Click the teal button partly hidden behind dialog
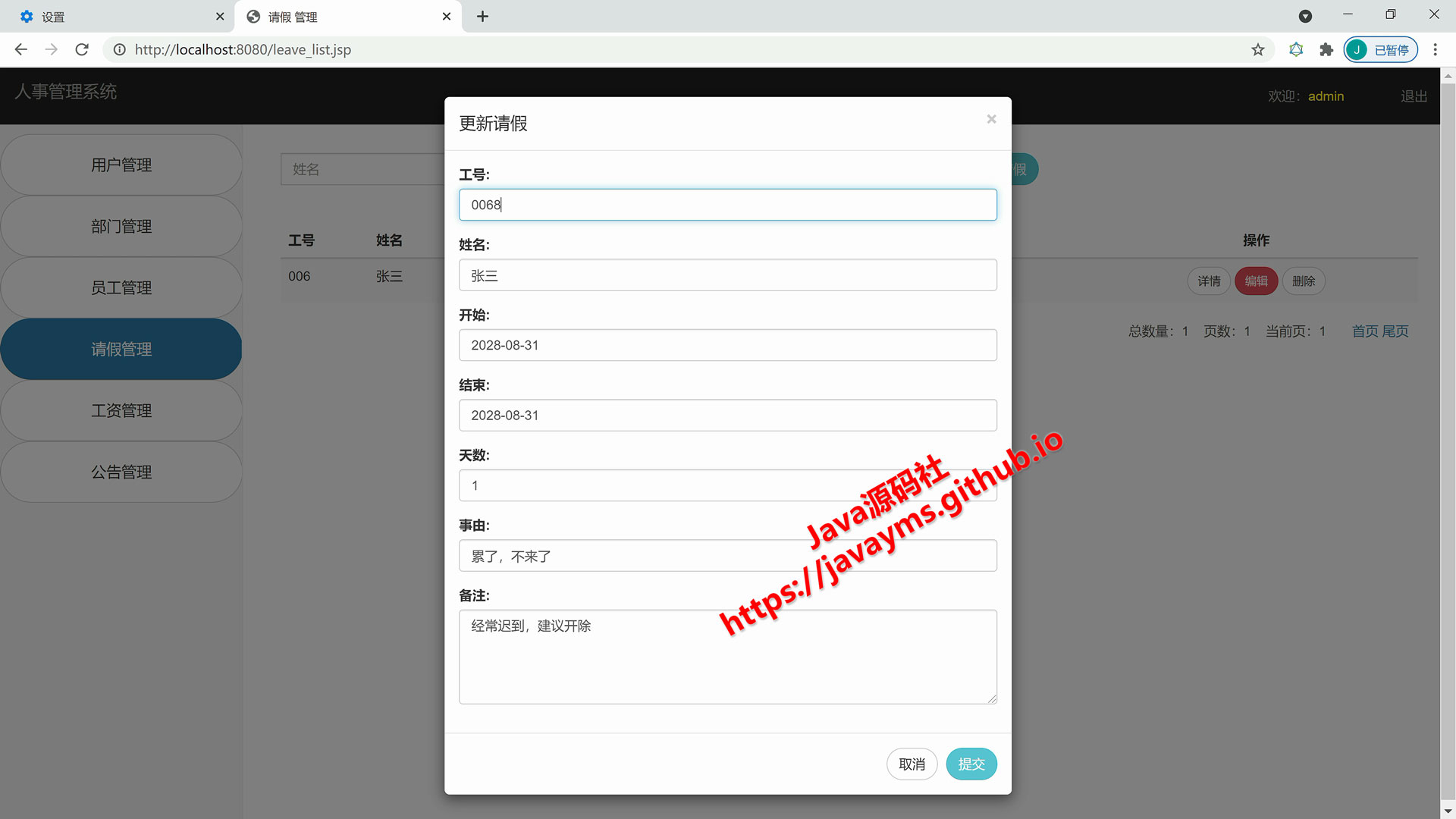 click(1025, 169)
